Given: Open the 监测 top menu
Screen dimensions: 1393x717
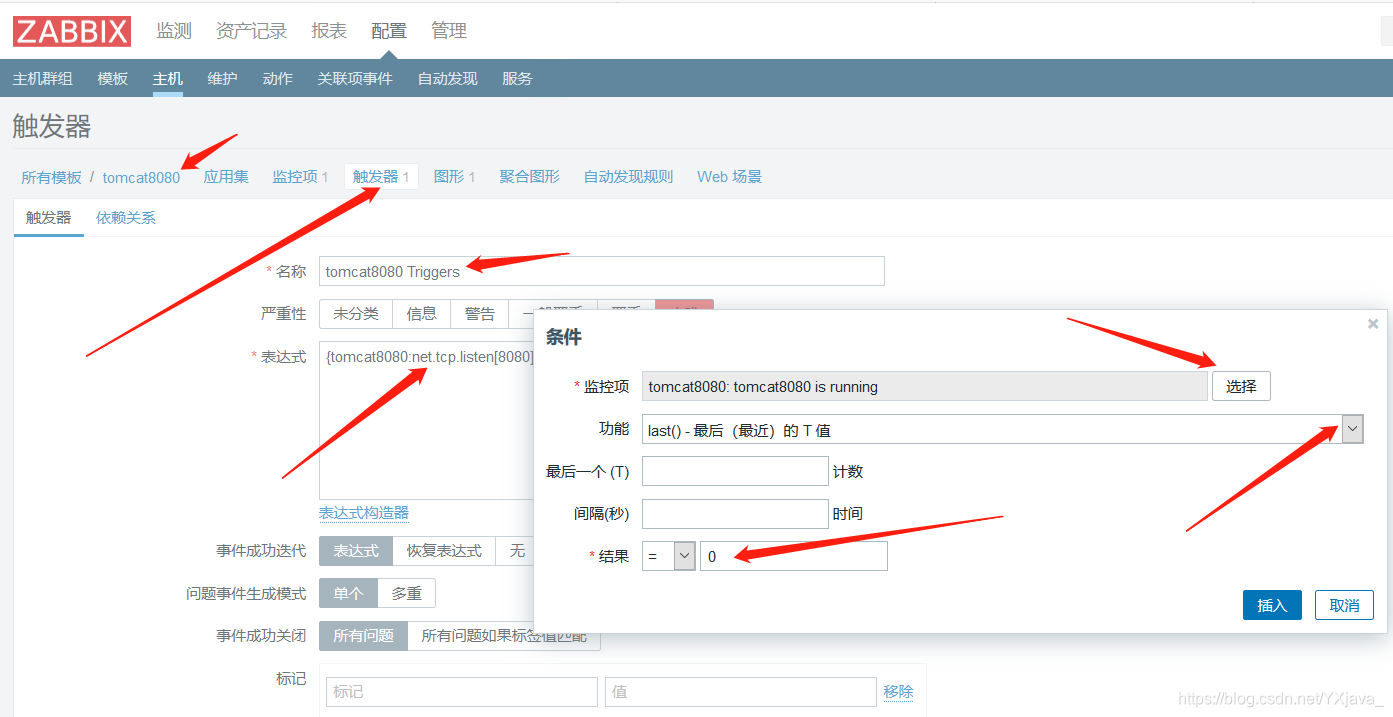Looking at the screenshot, I should click(x=174, y=31).
